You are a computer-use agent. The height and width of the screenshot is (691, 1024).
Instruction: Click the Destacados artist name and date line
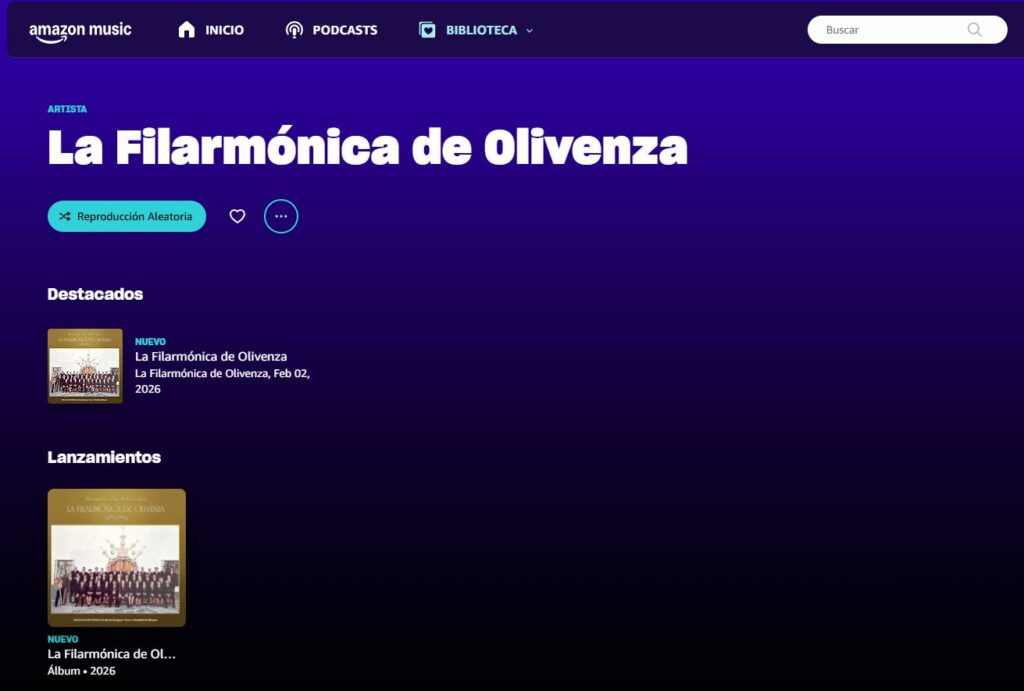click(222, 381)
